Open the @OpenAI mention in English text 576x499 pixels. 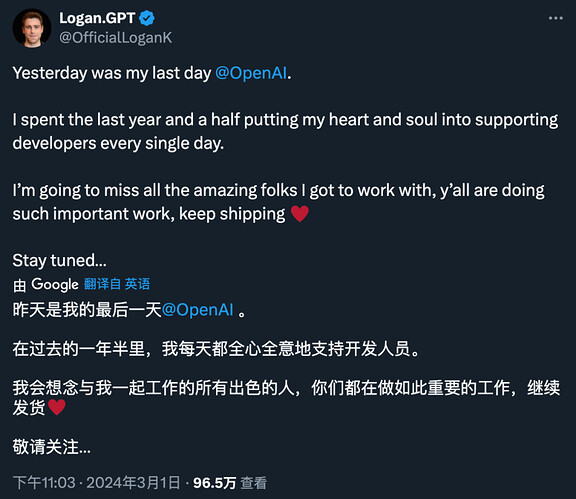pos(251,73)
